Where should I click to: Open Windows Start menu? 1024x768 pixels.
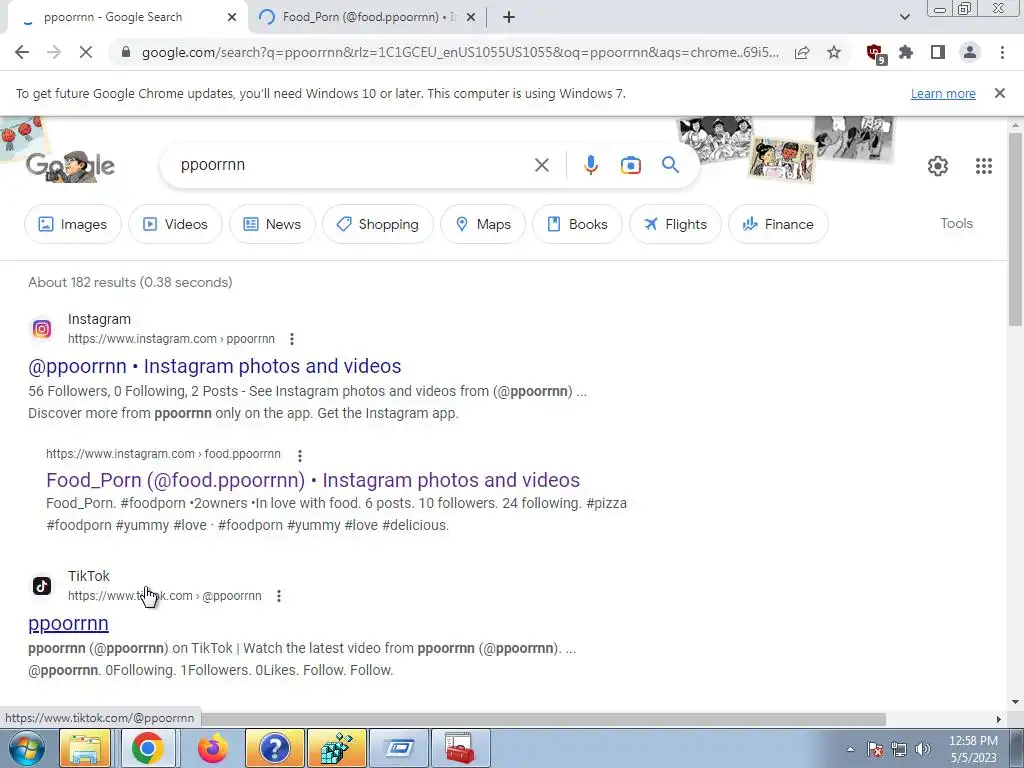(x=26, y=748)
